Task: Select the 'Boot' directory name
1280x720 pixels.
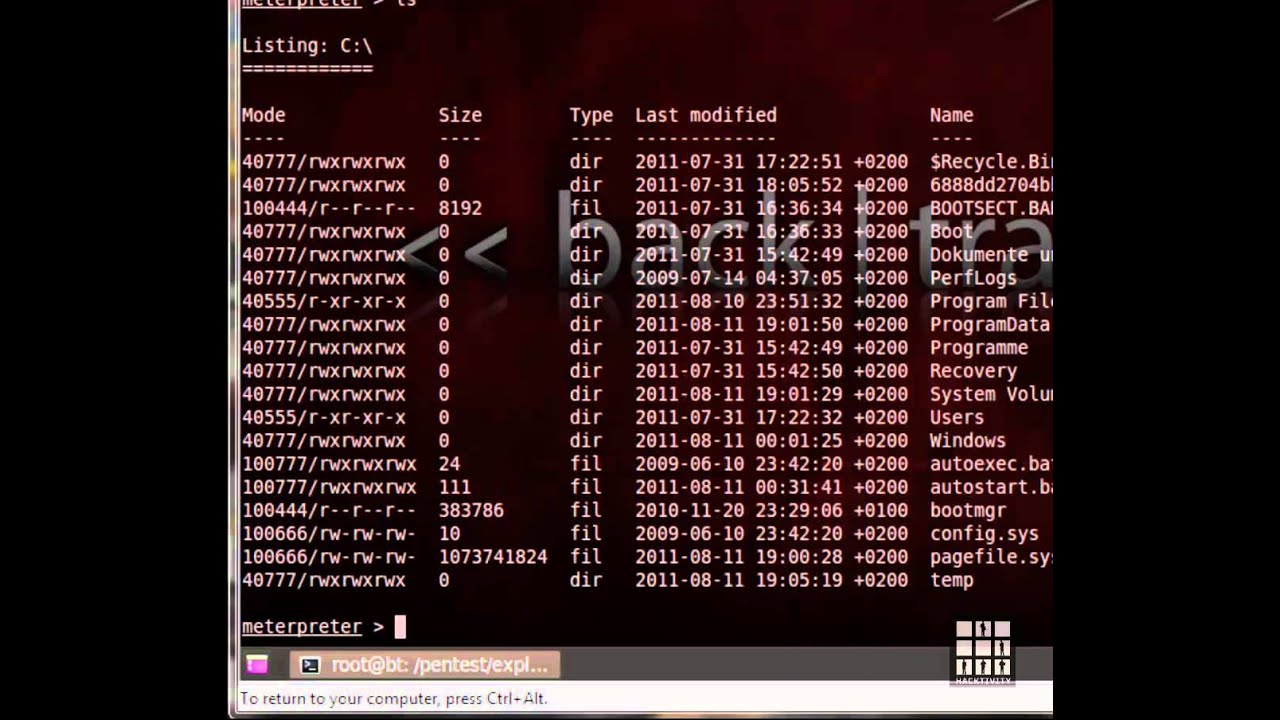Action: pyautogui.click(x=952, y=232)
